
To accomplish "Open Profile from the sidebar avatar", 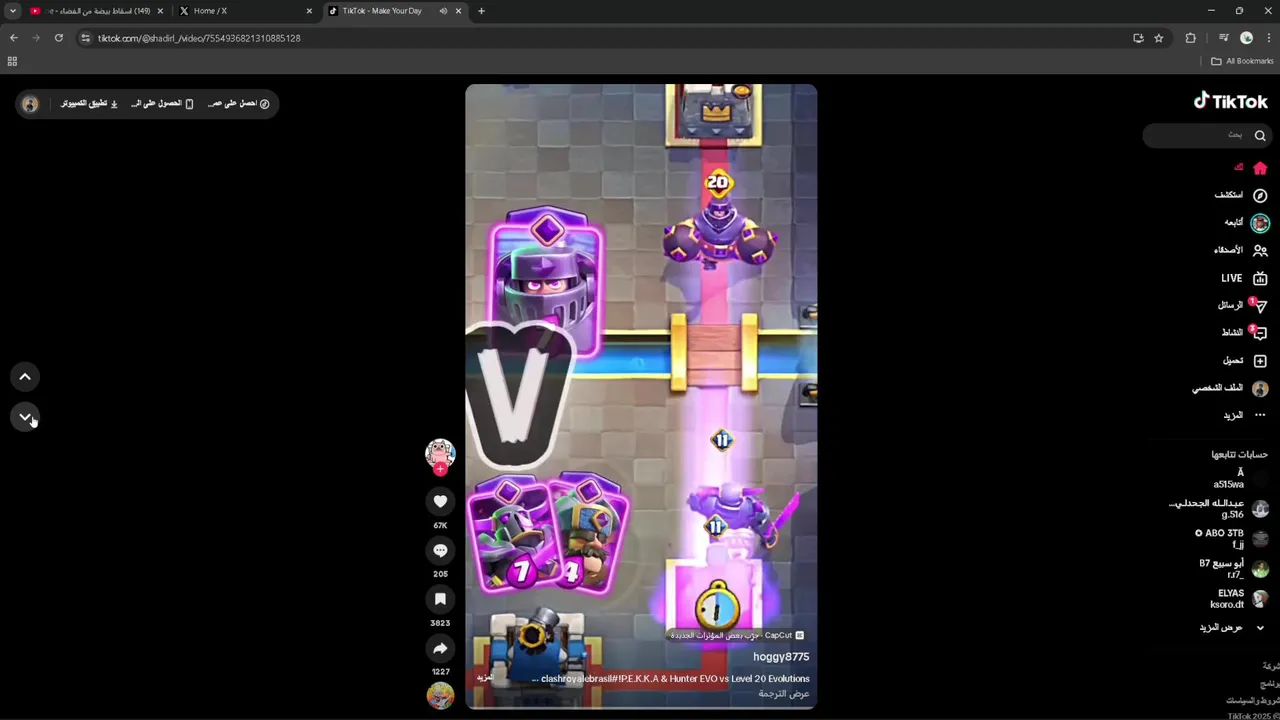I will click(x=1260, y=388).
